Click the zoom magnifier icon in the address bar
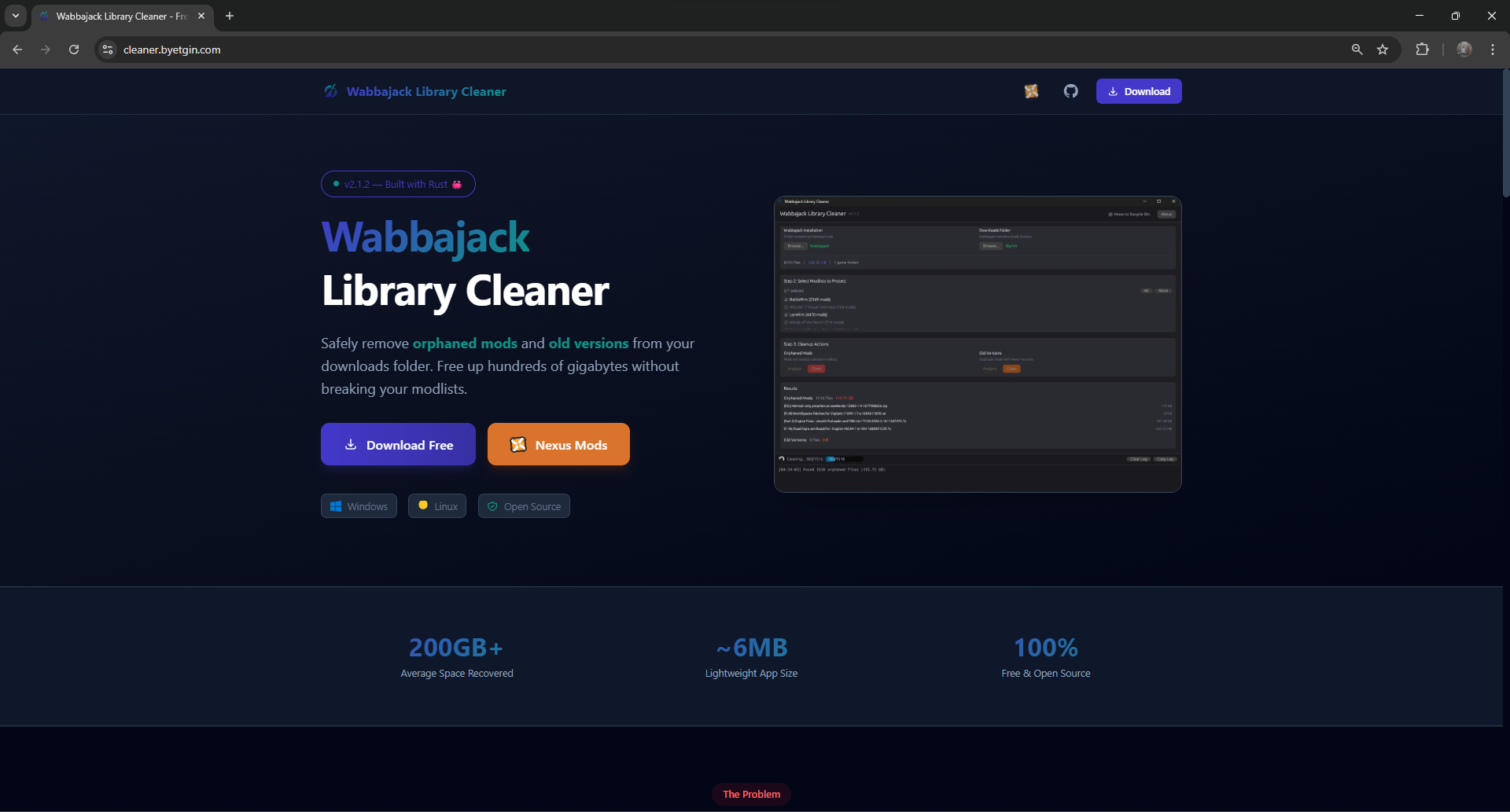Viewport: 1510px width, 812px height. click(1357, 50)
